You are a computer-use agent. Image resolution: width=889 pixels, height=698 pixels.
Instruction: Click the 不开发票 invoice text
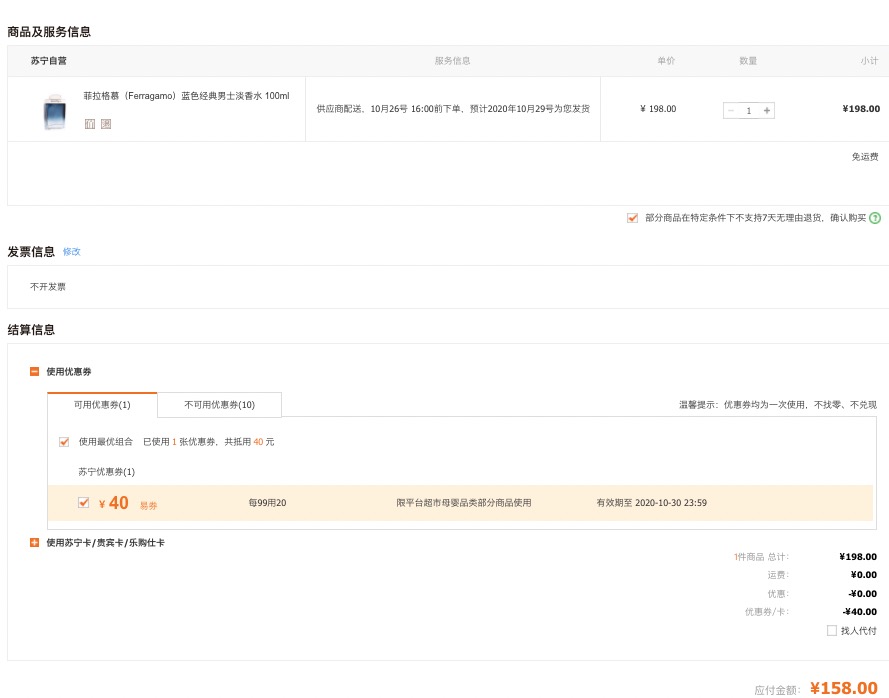tap(48, 287)
